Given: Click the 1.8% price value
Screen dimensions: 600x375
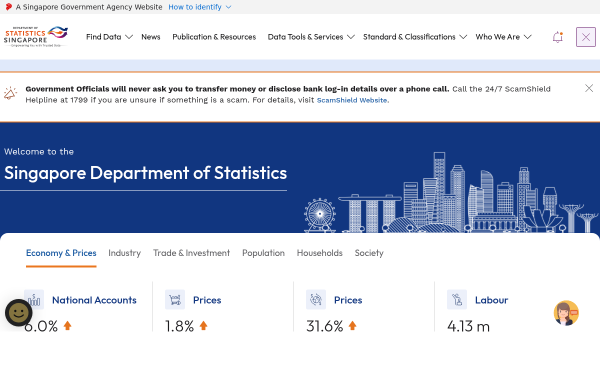Looking at the screenshot, I should pos(179,326).
